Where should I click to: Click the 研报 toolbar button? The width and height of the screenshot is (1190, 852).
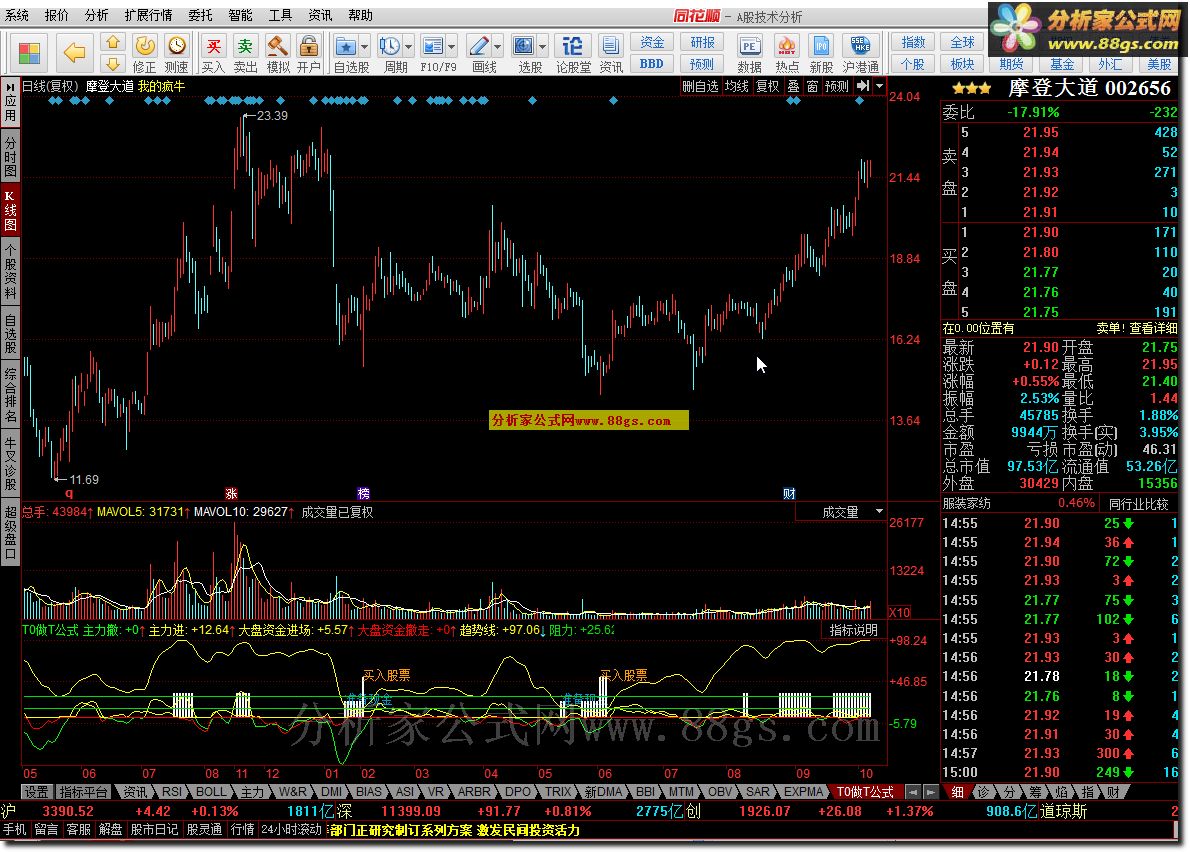[x=702, y=42]
